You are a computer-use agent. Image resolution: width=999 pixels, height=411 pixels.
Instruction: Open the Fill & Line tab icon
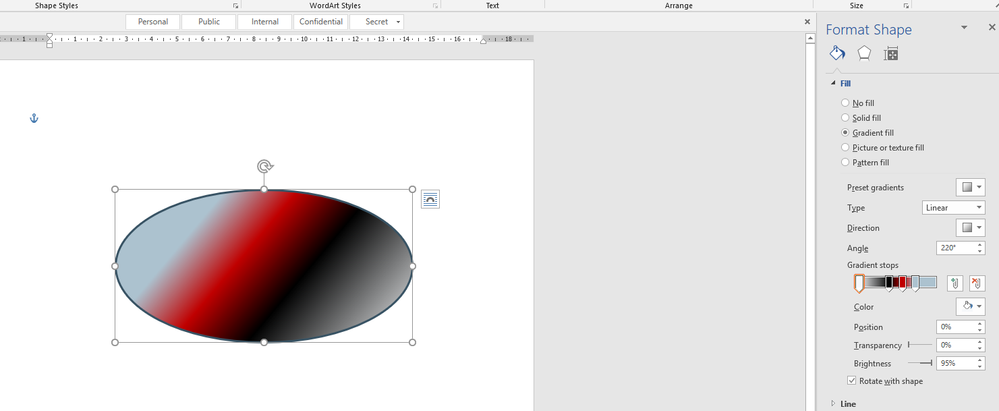click(x=837, y=54)
